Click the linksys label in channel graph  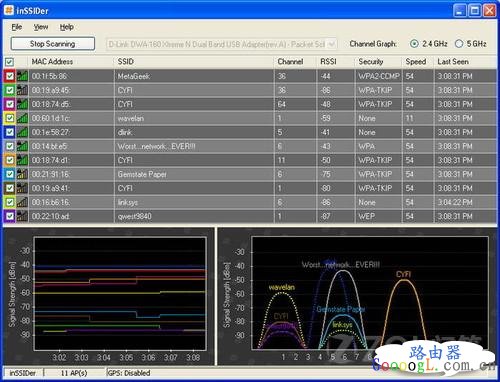[342, 324]
